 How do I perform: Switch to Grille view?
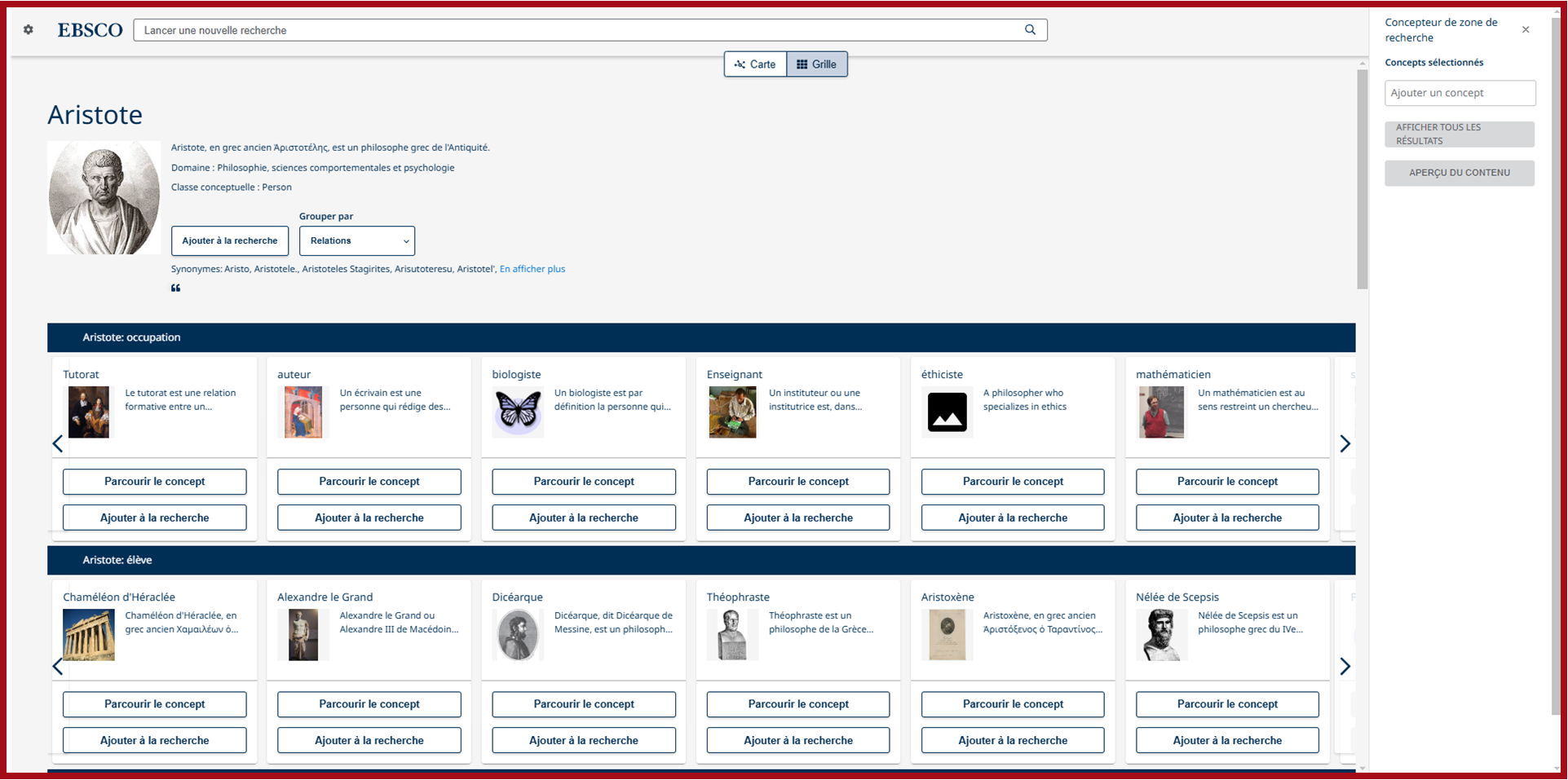pyautogui.click(x=816, y=64)
